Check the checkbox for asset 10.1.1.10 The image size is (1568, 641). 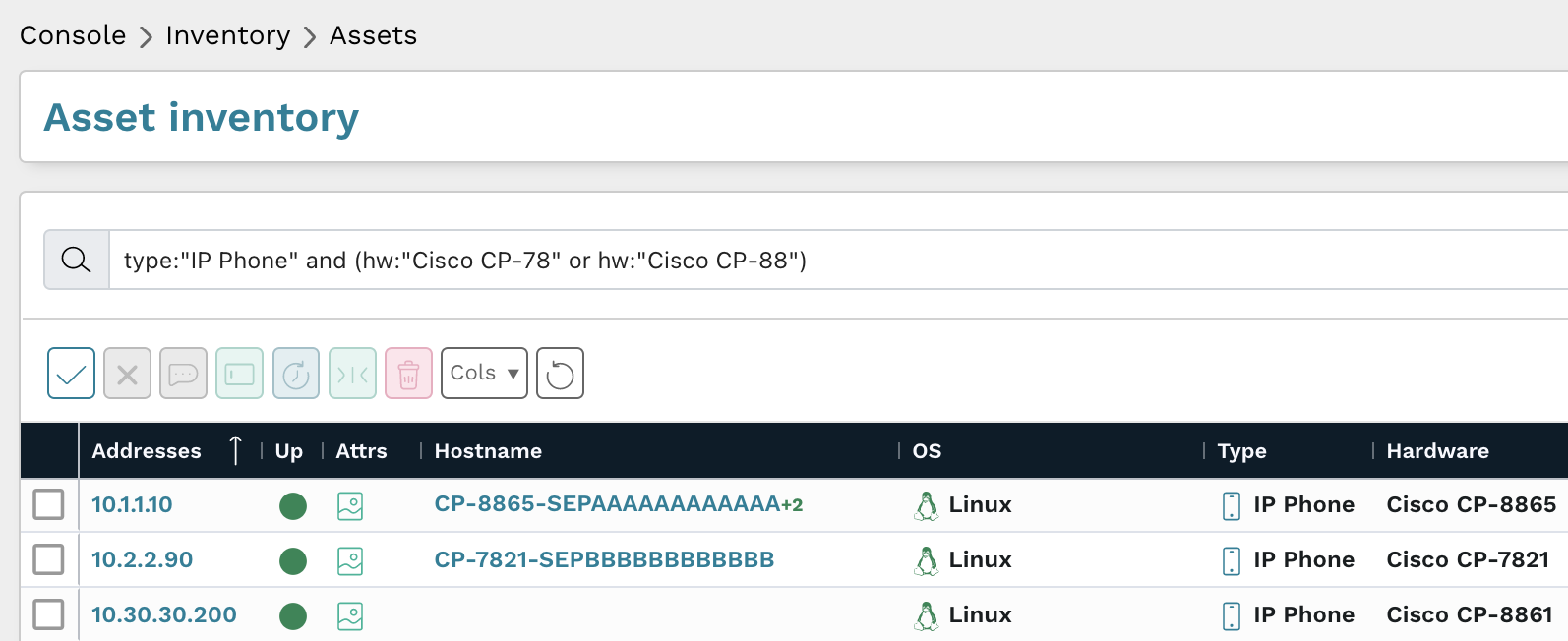point(48,503)
